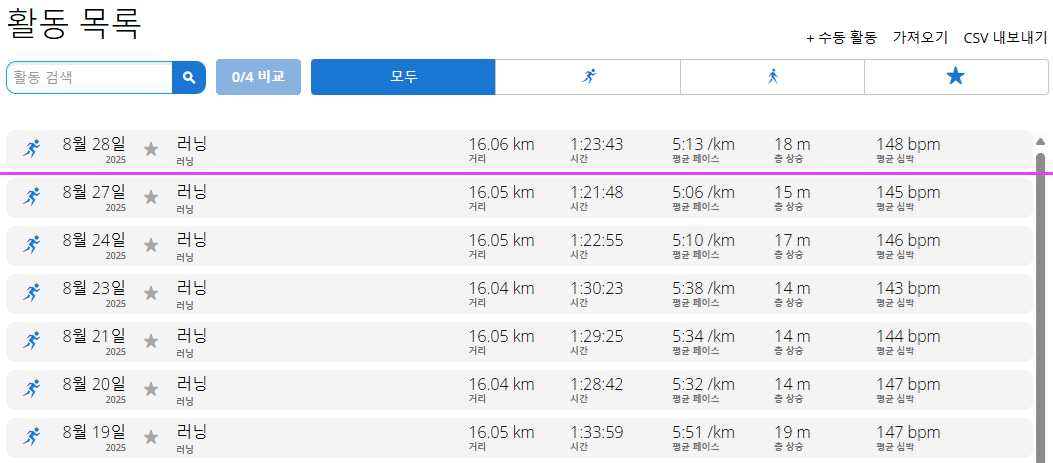
Task: Click the 1:23:43 time value
Action: [x=597, y=144]
